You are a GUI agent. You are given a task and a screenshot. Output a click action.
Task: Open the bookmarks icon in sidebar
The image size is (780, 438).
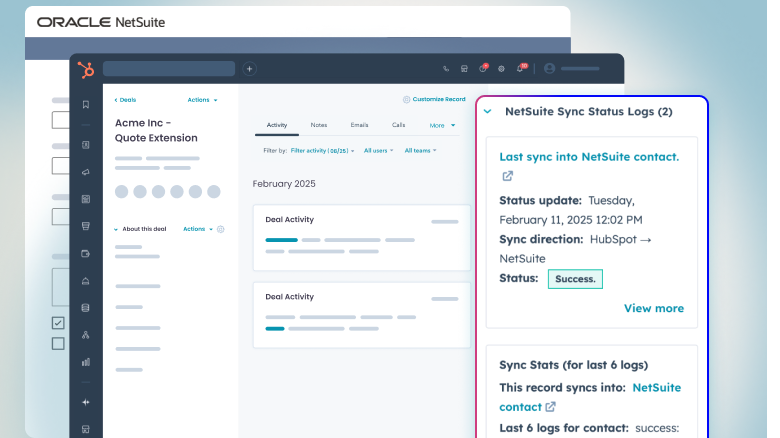coord(86,104)
